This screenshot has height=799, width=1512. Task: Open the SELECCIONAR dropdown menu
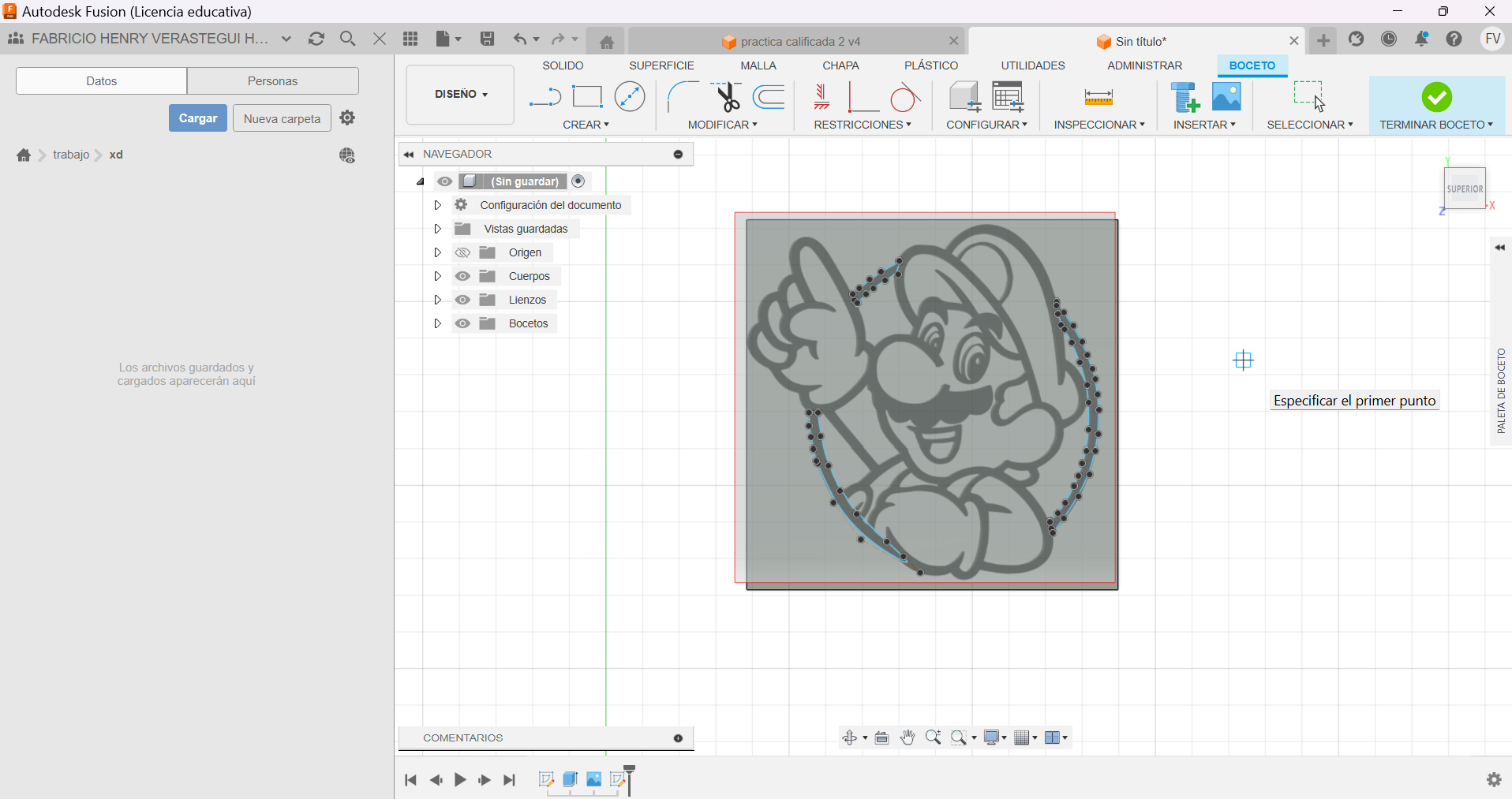pyautogui.click(x=1310, y=125)
